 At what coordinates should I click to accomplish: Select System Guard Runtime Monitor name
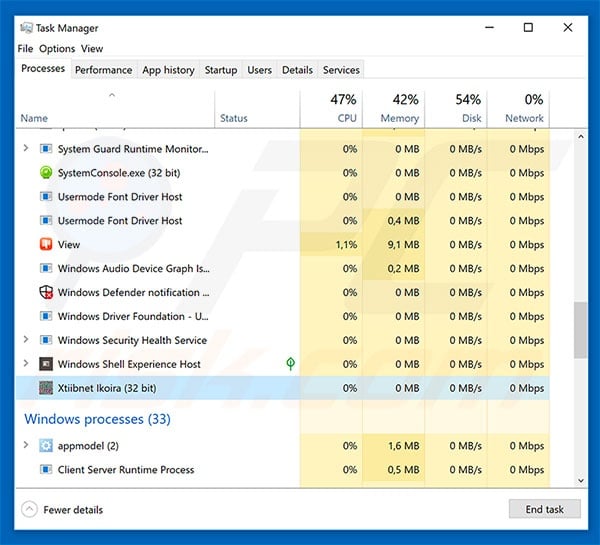[133, 149]
